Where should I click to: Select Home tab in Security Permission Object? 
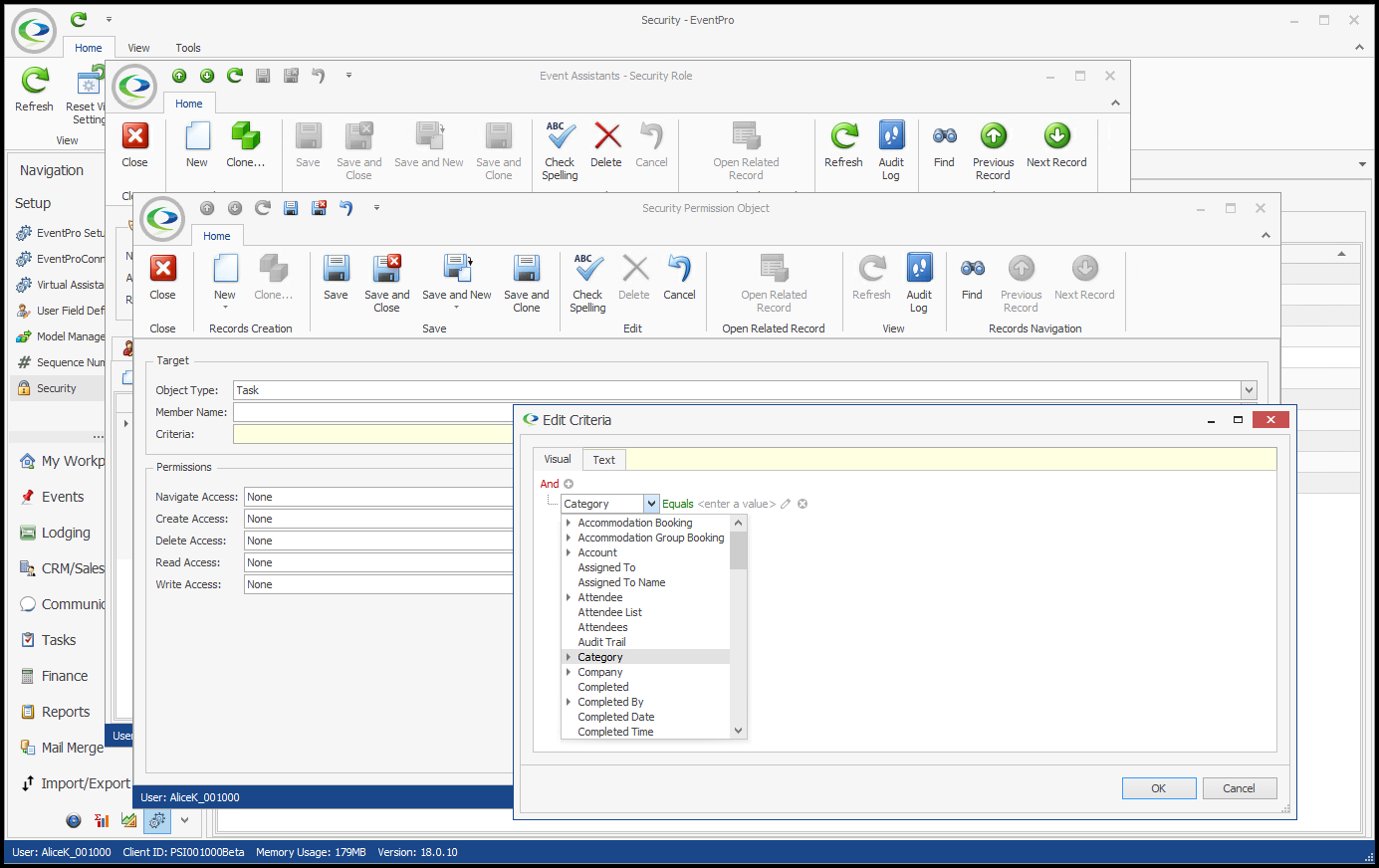point(217,236)
